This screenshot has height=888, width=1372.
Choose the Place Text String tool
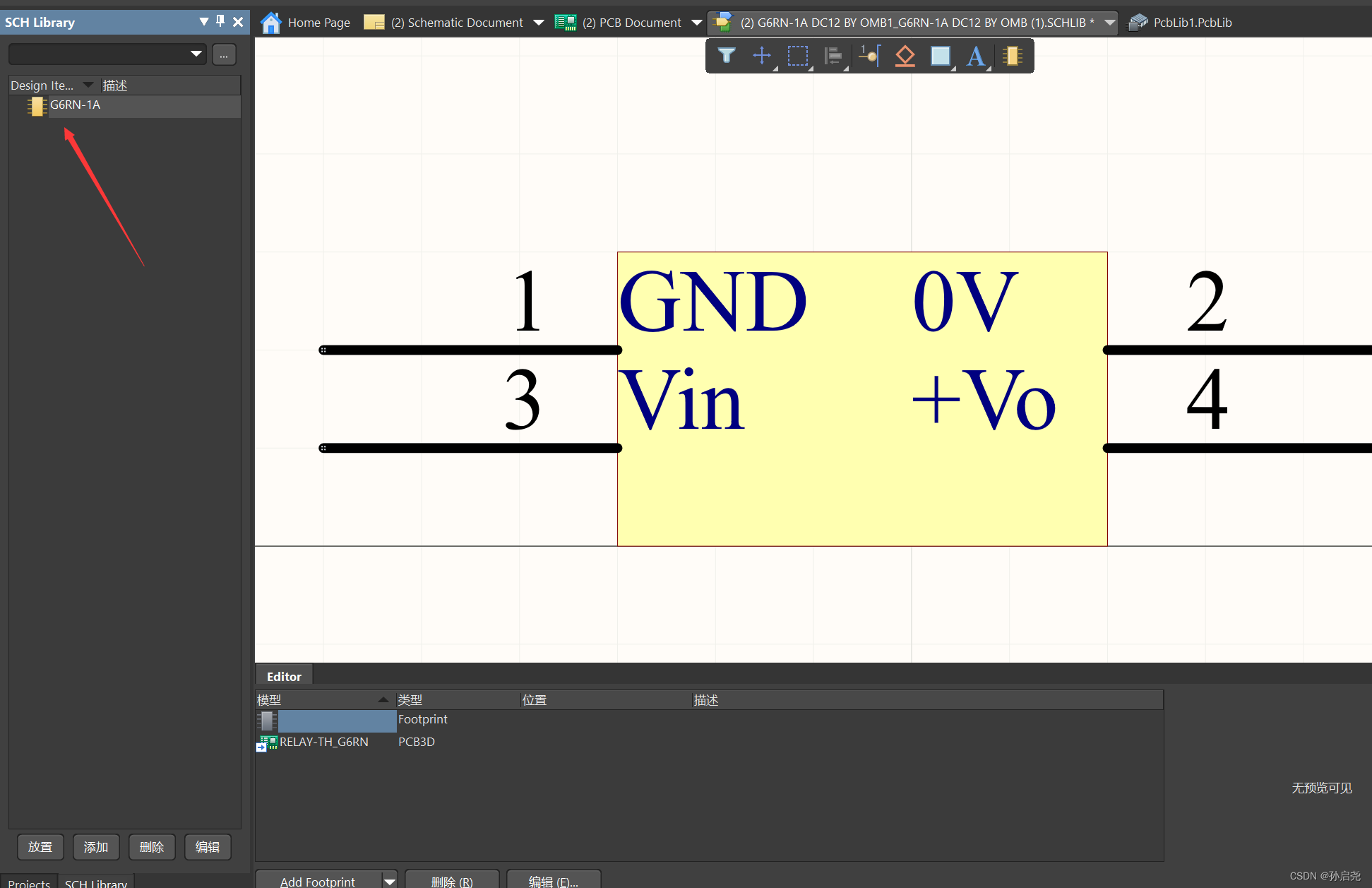click(976, 56)
